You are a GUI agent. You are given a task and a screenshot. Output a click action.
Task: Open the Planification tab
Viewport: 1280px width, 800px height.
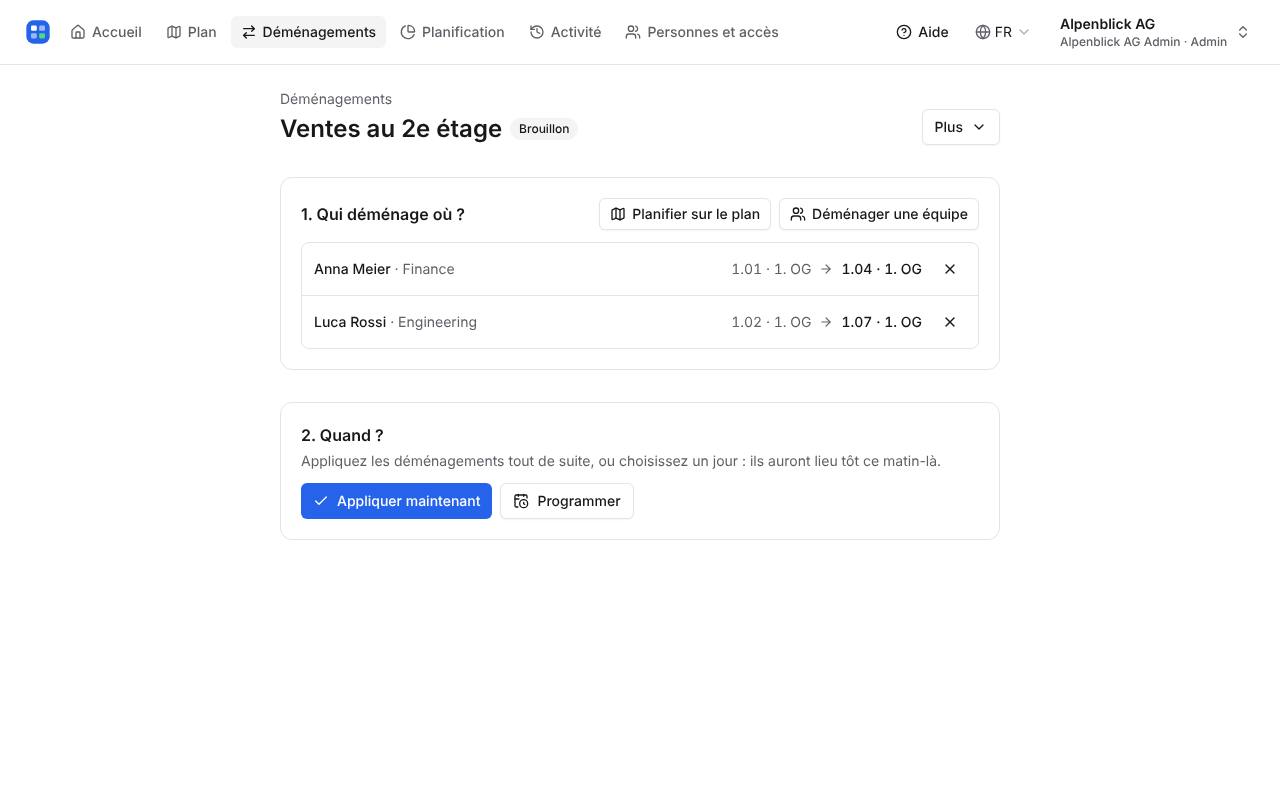tap(452, 32)
